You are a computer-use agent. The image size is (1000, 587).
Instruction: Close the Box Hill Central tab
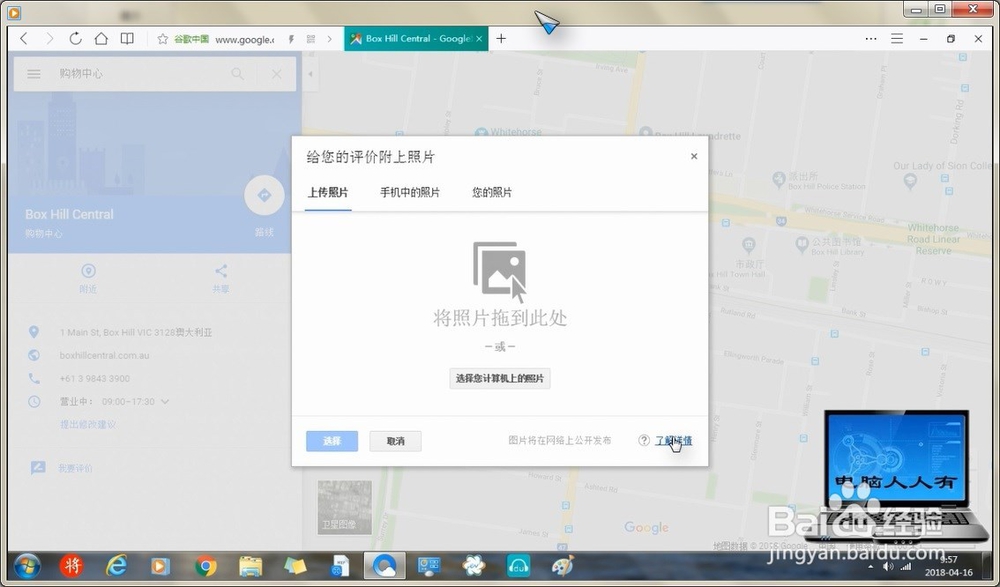[x=480, y=38]
